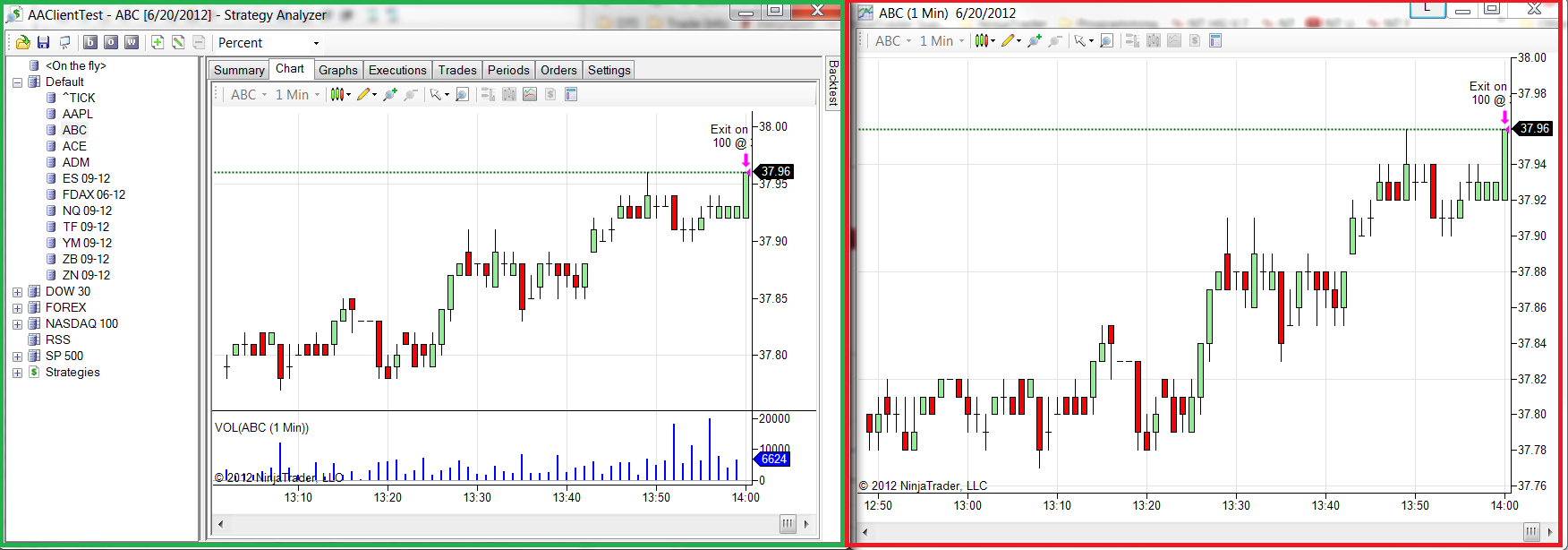1568x550 pixels.
Task: Select ABC in the instrument tree
Action: click(x=74, y=130)
